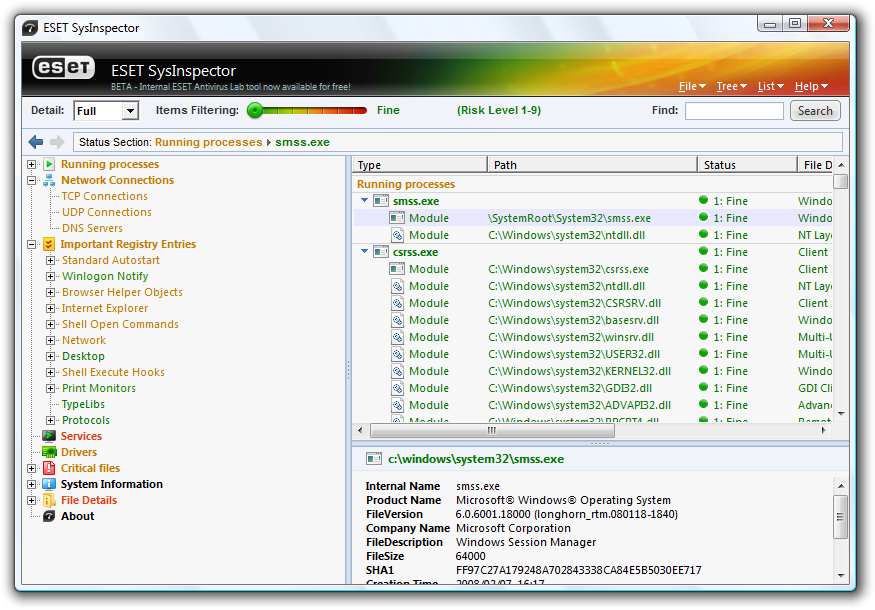Click the Important Registry Entries icon
Image resolution: width=875 pixels, height=610 pixels.
(48, 244)
